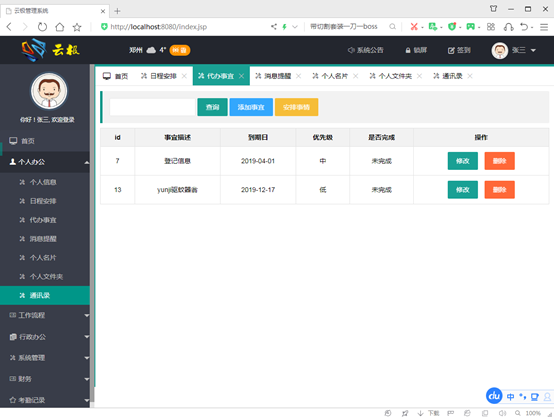Image resolution: width=554 pixels, height=419 pixels.
Task: Click the green 查询 search button
Action: tap(212, 107)
